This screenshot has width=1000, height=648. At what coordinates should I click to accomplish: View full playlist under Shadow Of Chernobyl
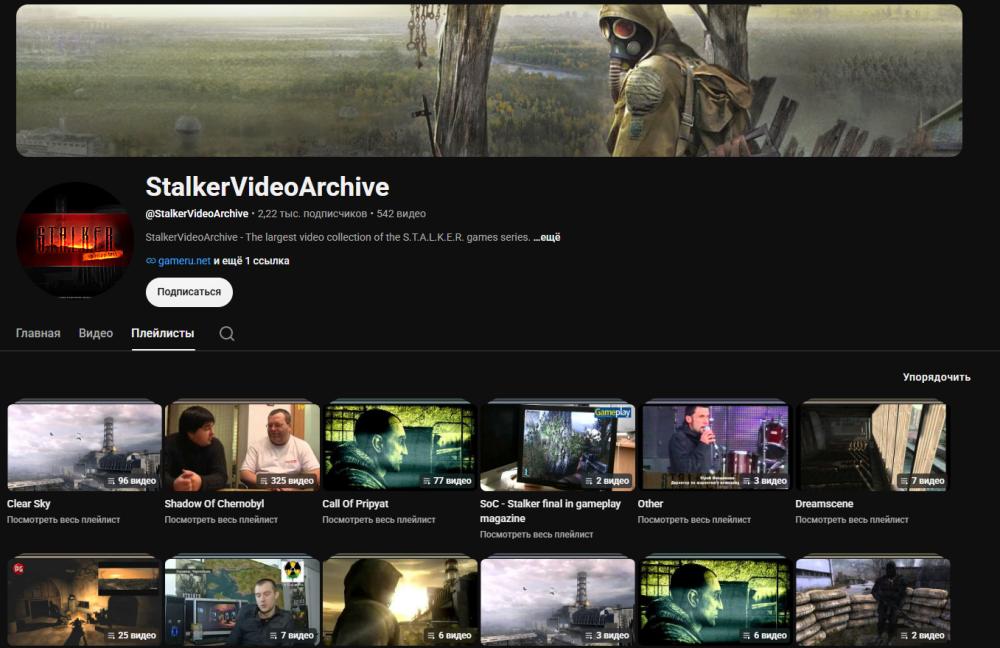[221, 520]
